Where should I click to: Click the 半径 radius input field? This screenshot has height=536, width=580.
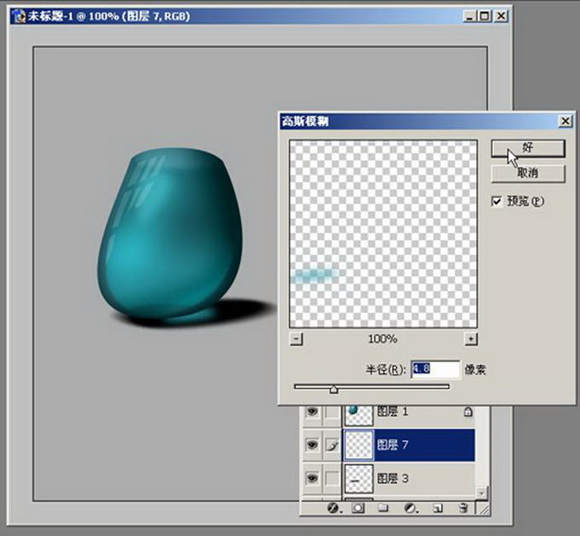click(x=435, y=369)
